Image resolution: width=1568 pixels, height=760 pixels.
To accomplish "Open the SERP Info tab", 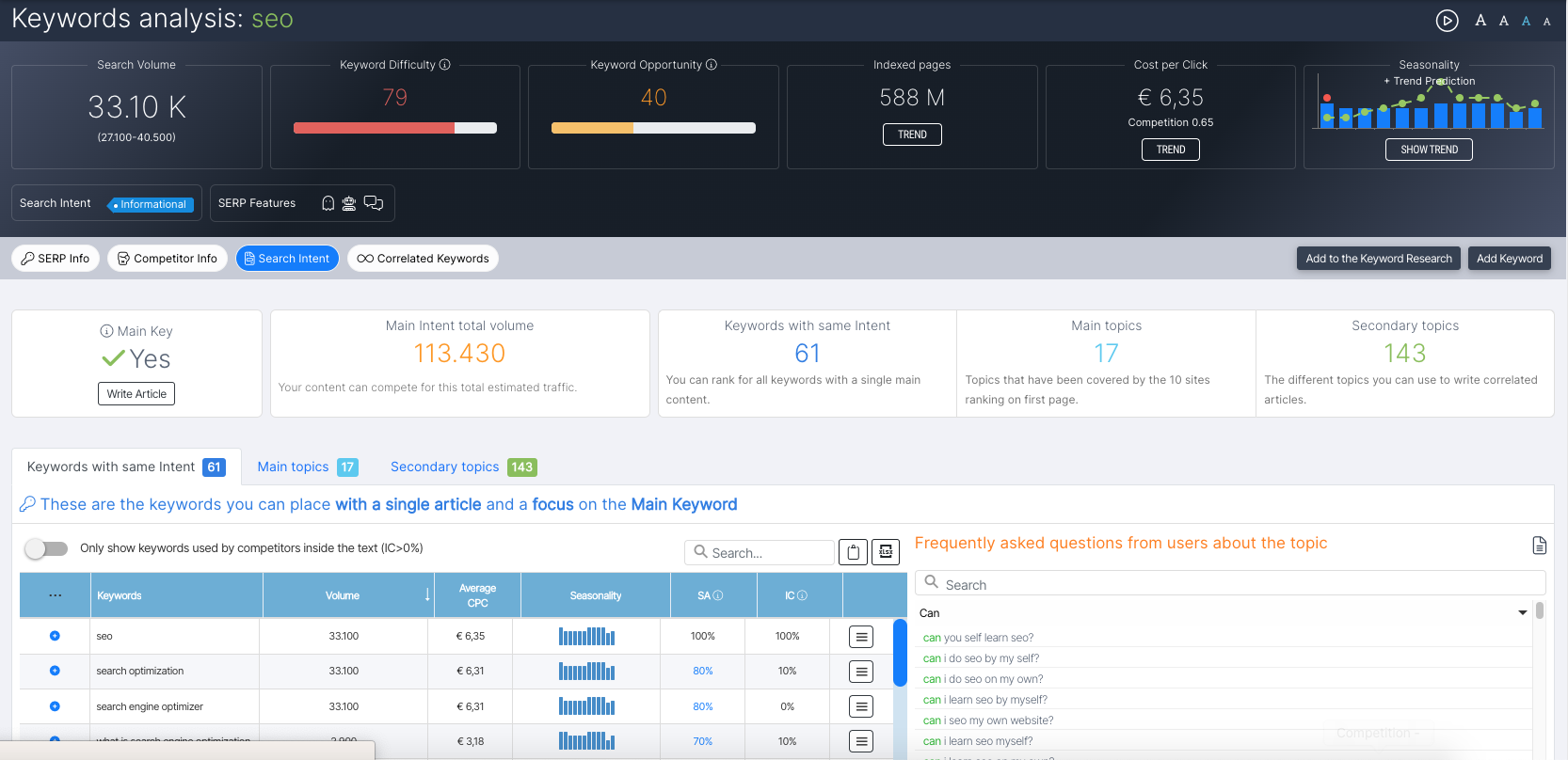I will coord(56,259).
